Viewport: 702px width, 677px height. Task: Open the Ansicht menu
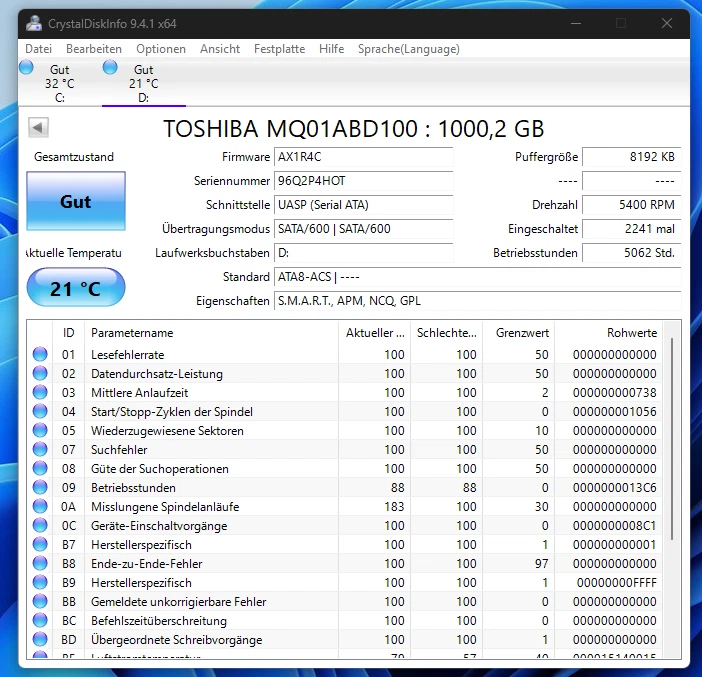coord(220,49)
